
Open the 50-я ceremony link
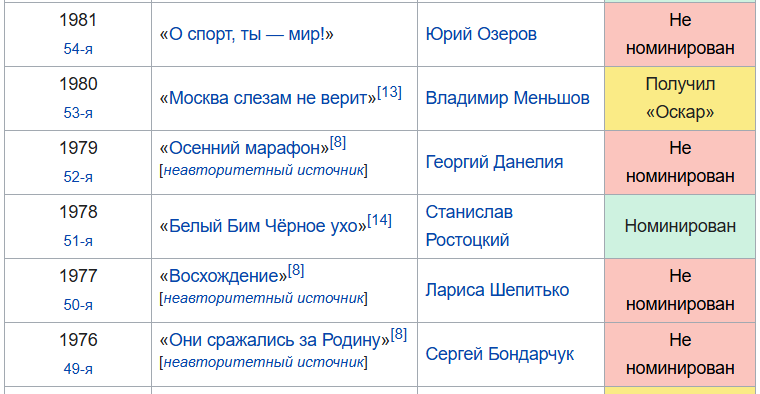click(x=78, y=305)
